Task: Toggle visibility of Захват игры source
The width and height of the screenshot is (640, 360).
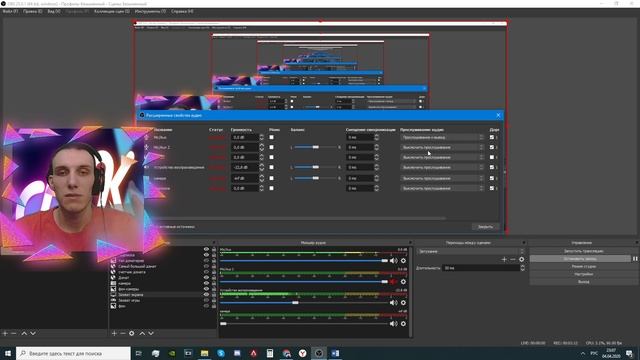Action: (206, 300)
